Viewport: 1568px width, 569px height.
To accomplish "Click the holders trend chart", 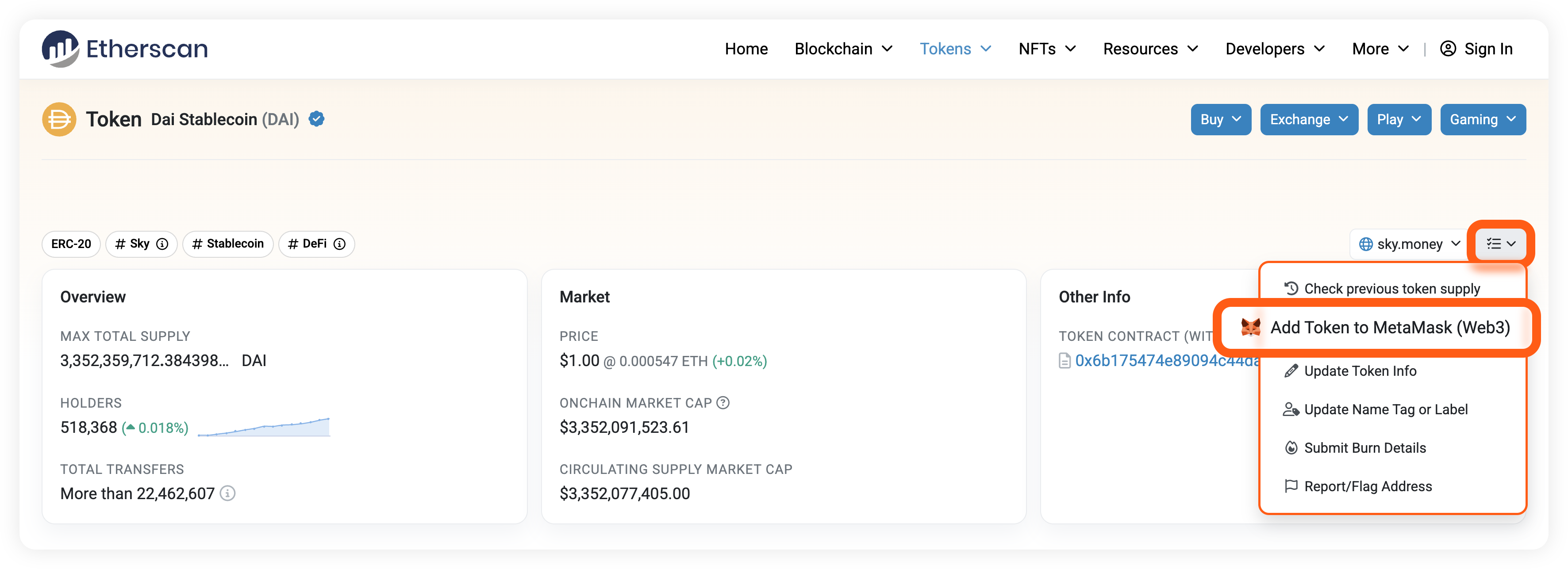I will coord(264,427).
